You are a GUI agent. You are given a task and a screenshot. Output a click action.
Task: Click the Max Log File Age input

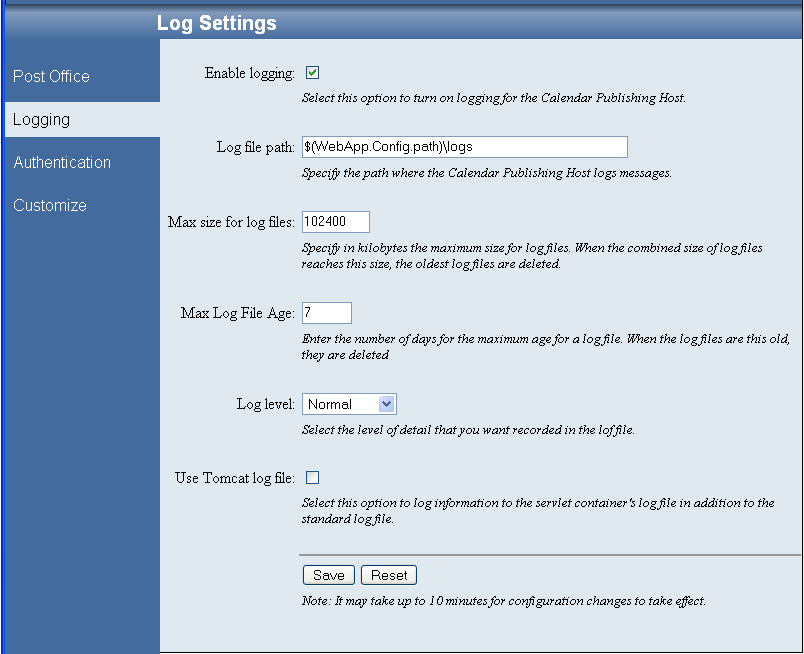(326, 313)
